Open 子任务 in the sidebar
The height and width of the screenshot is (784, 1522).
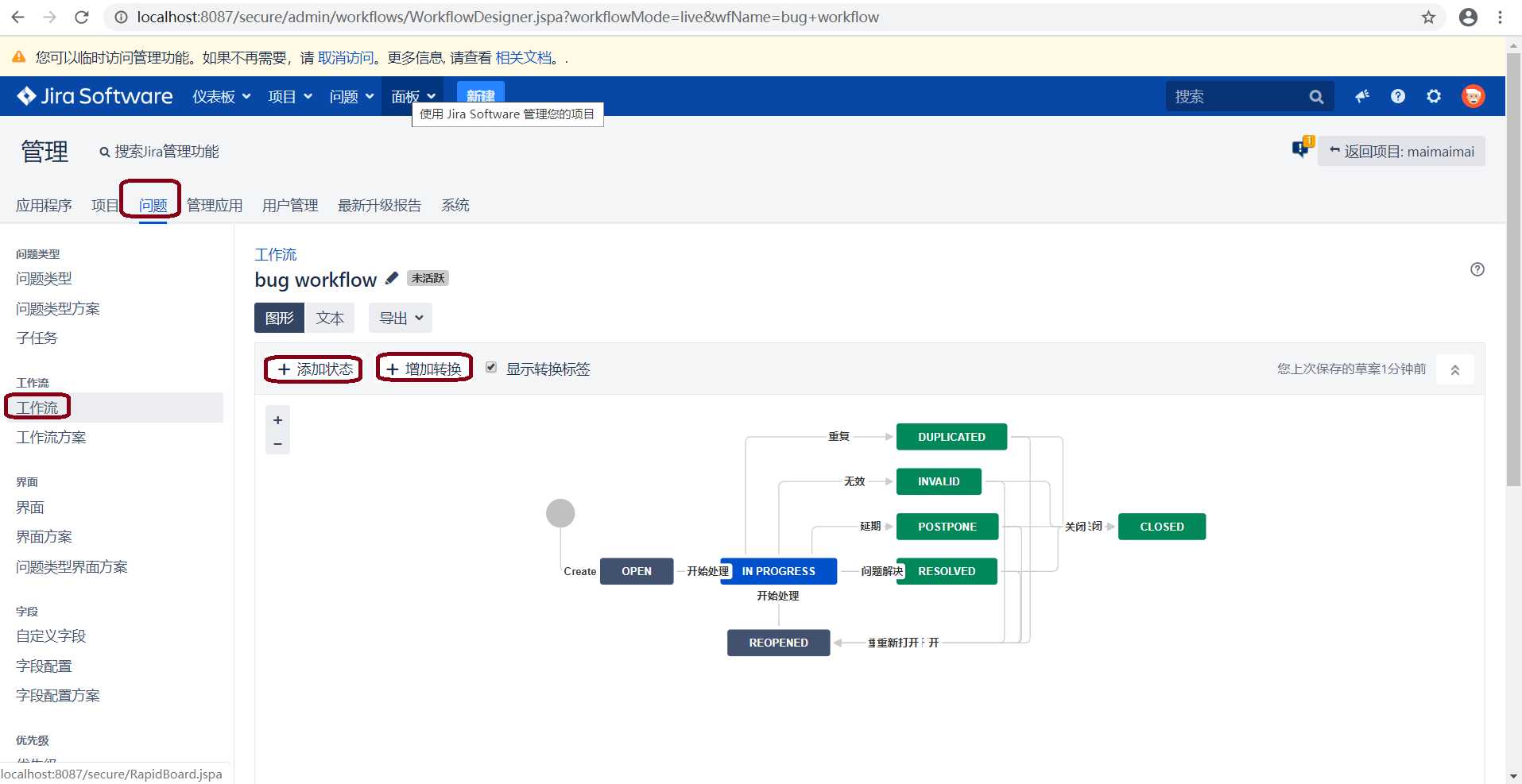coord(37,338)
